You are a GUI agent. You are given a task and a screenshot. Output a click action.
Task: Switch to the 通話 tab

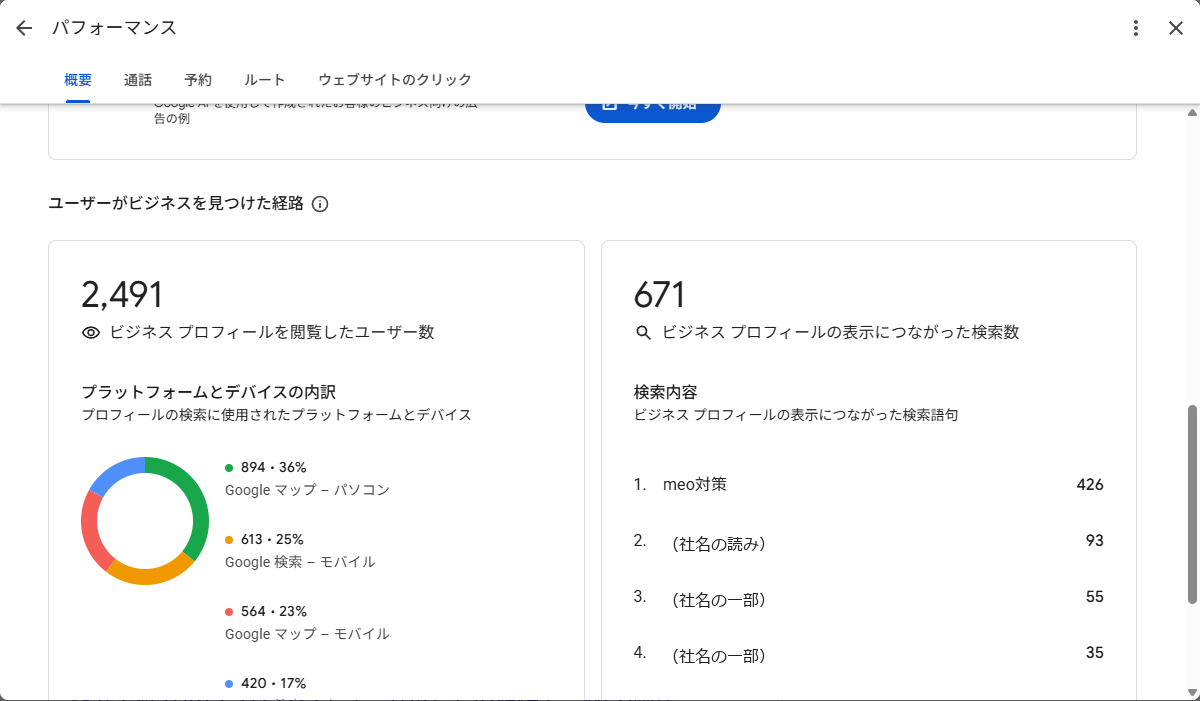click(138, 80)
